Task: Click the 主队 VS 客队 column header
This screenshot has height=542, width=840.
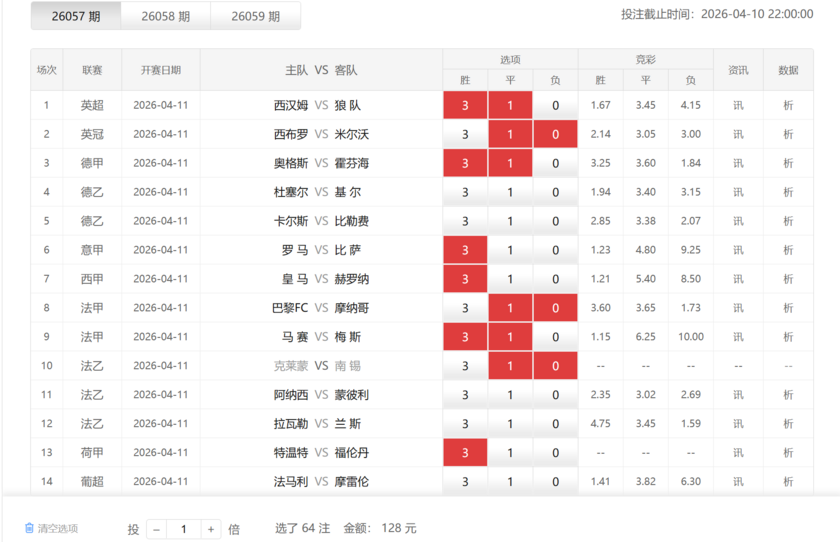Action: (321, 70)
